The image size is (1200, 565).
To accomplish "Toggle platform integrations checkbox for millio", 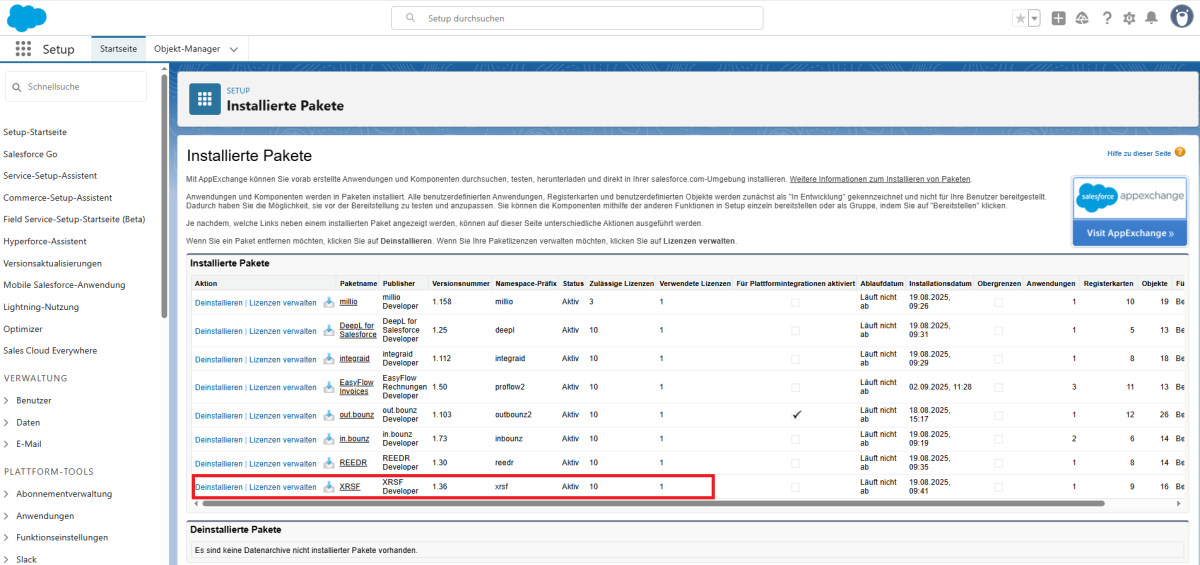I will 796,301.
